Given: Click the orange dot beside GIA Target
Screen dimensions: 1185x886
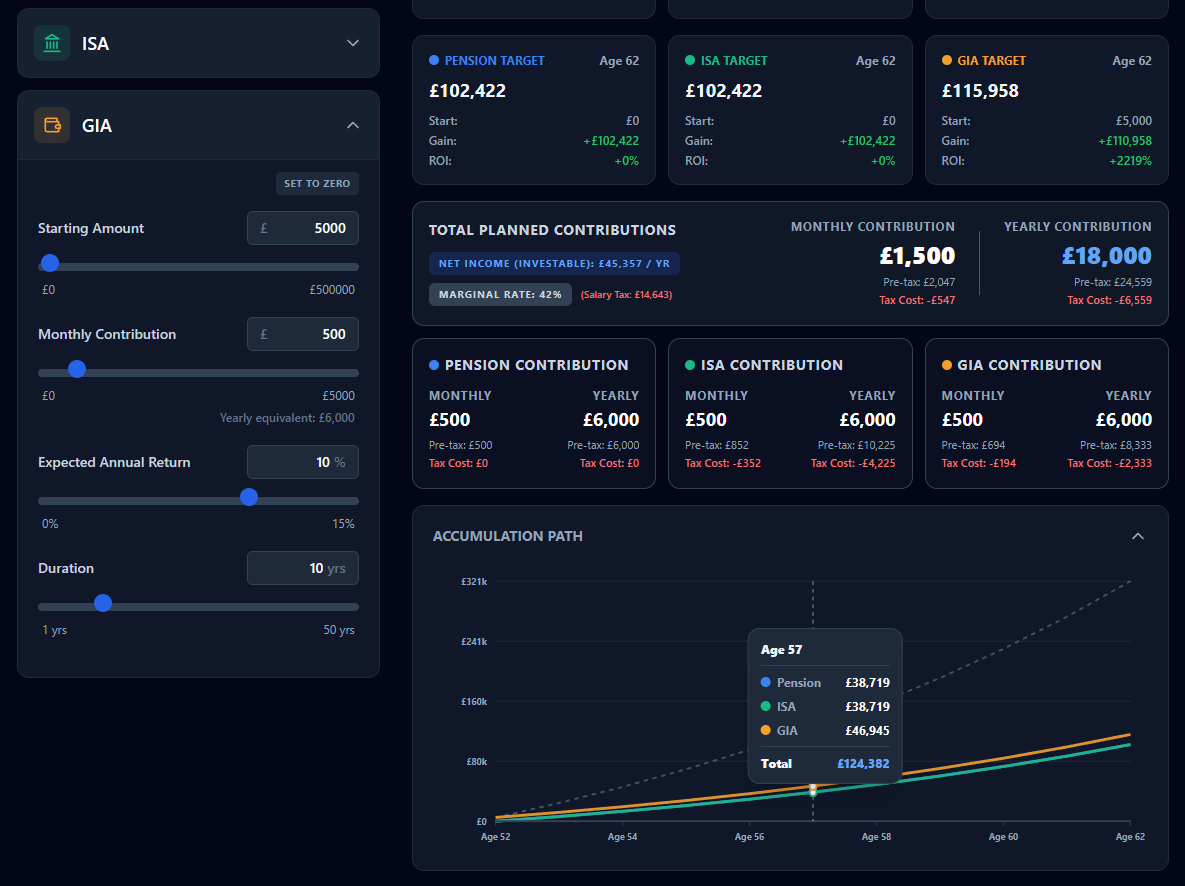Looking at the screenshot, I should point(947,60).
